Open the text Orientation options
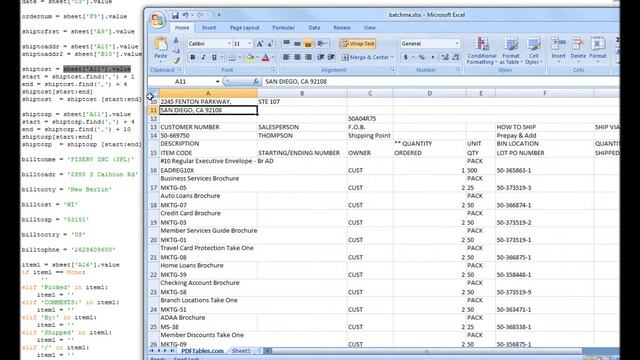640x360 pixels. (322, 43)
